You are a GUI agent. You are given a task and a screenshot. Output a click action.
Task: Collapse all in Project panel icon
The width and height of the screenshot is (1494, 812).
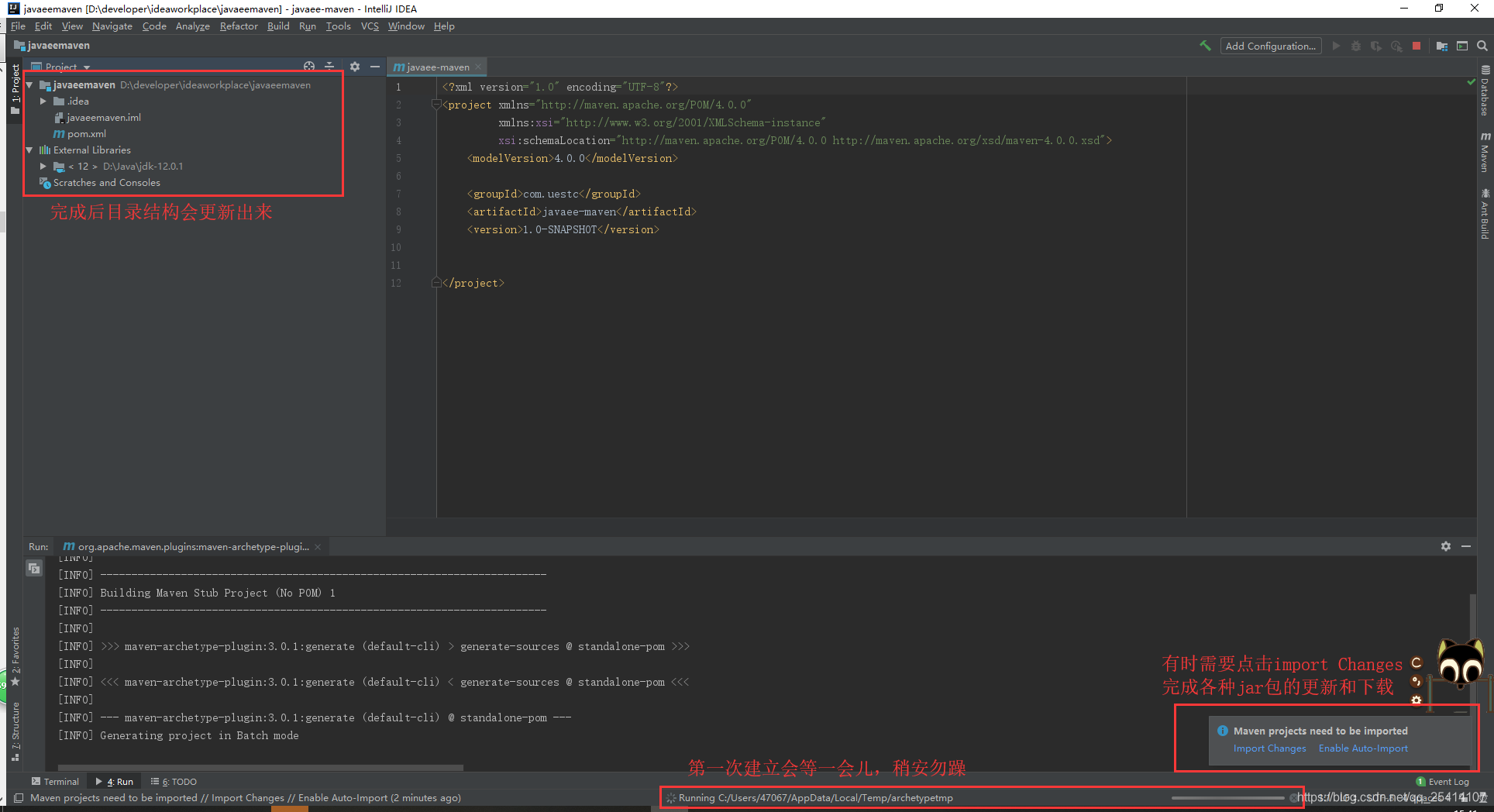pyautogui.click(x=329, y=67)
